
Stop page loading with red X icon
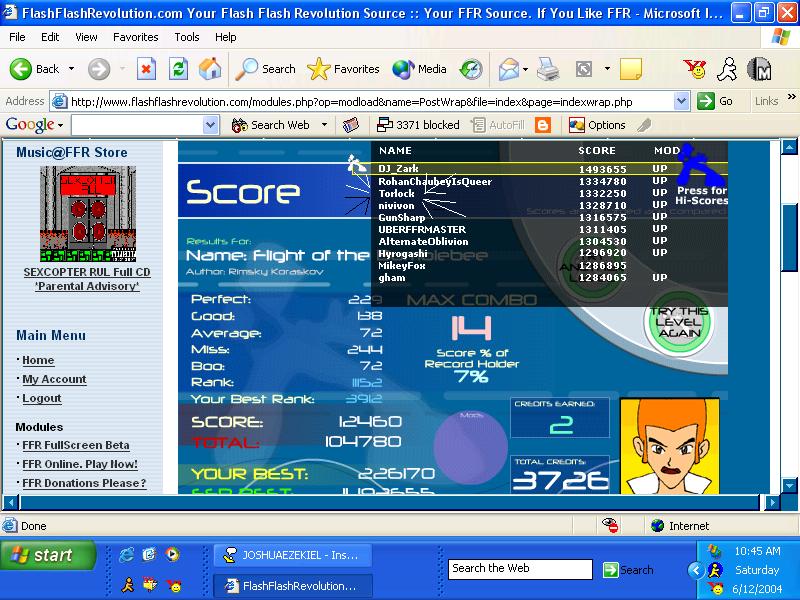click(146, 69)
